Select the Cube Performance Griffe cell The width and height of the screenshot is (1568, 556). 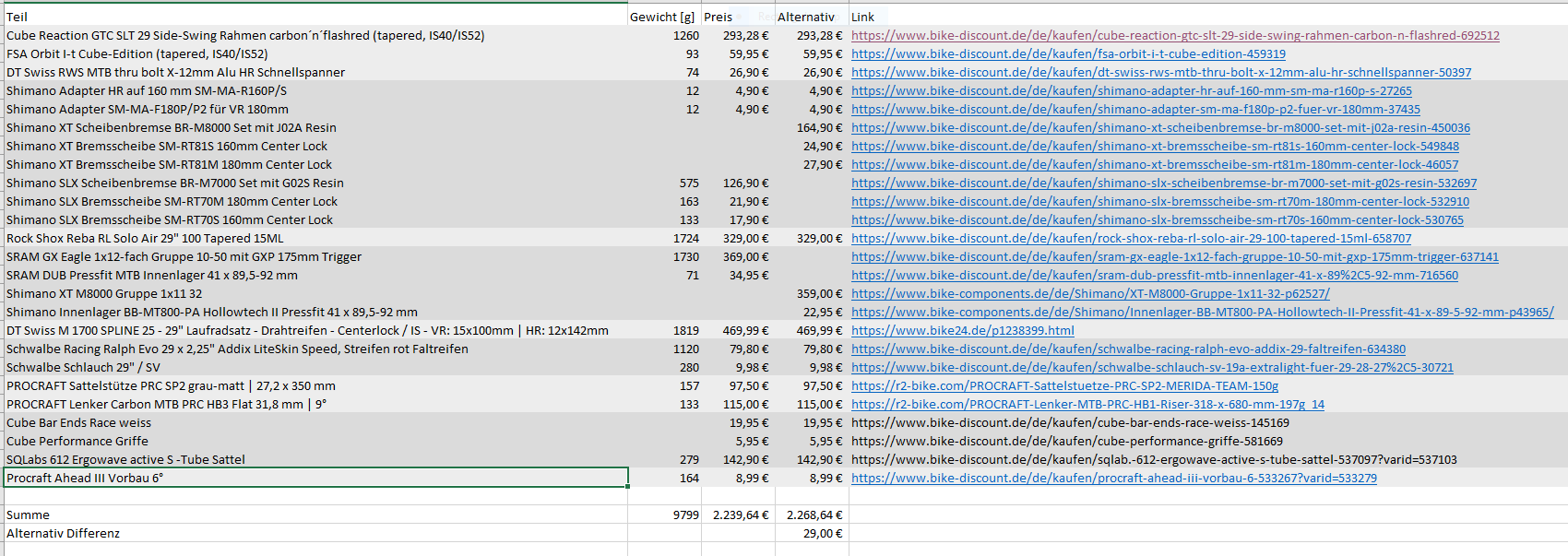coord(315,441)
